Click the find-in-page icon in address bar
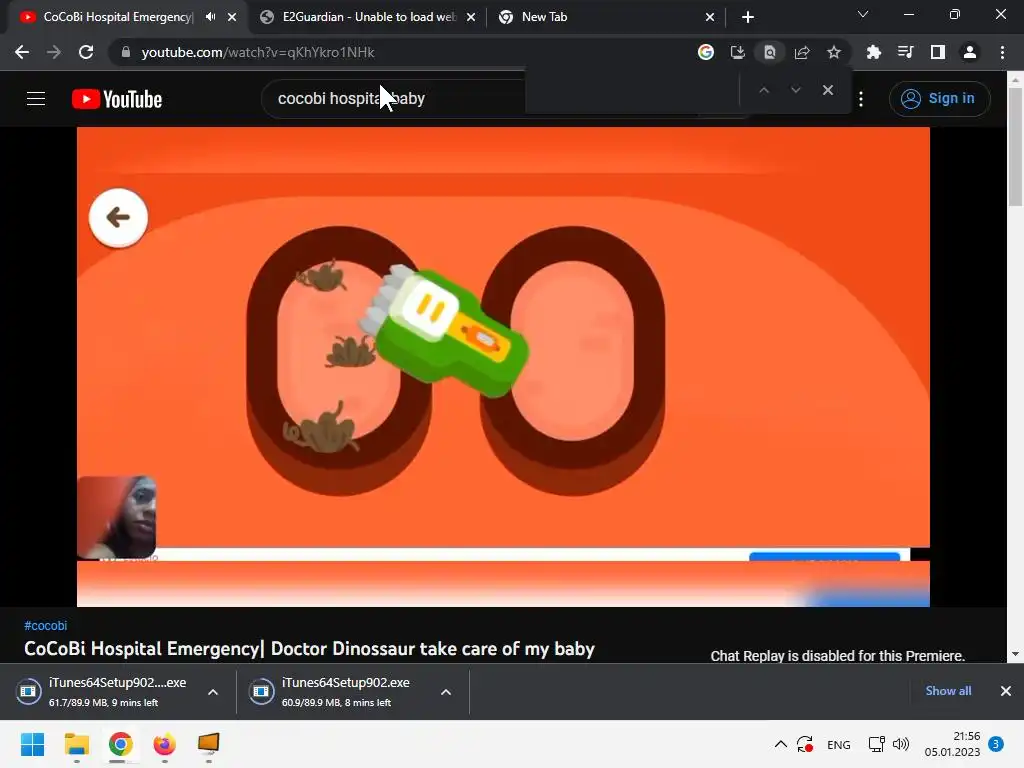This screenshot has width=1024, height=768. click(769, 52)
